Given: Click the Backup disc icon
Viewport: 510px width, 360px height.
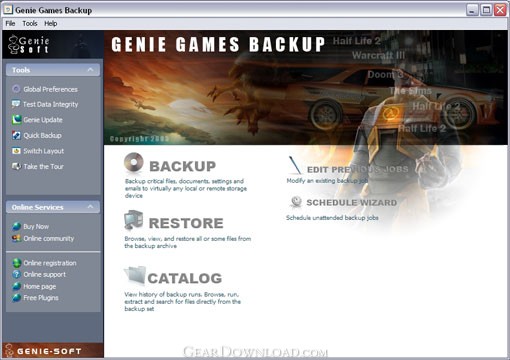Looking at the screenshot, I should [134, 163].
